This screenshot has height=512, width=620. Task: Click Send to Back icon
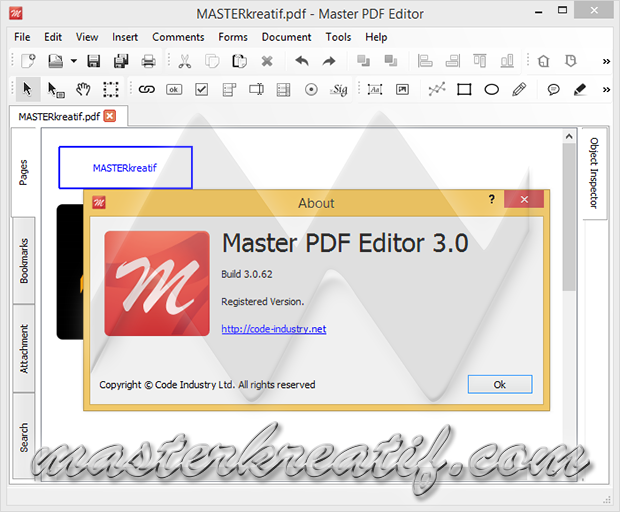(391, 61)
